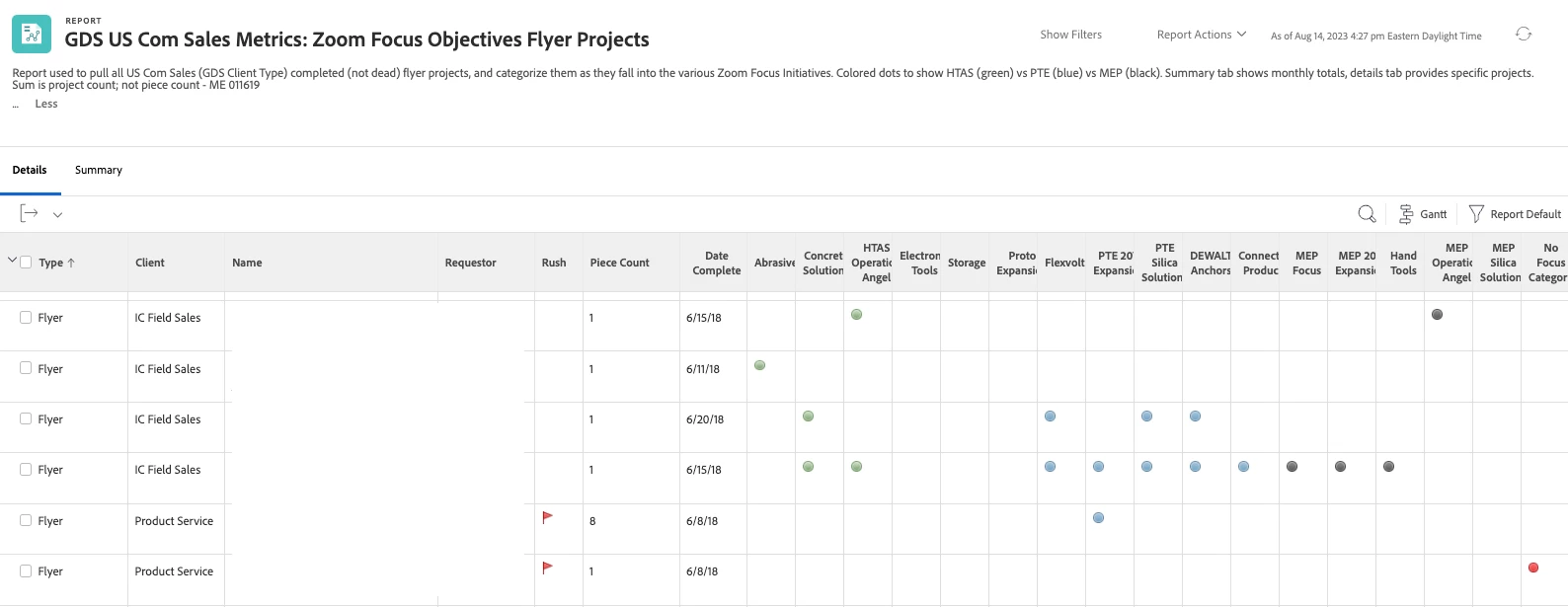Click the red dot under No Focus Category

pyautogui.click(x=1533, y=568)
